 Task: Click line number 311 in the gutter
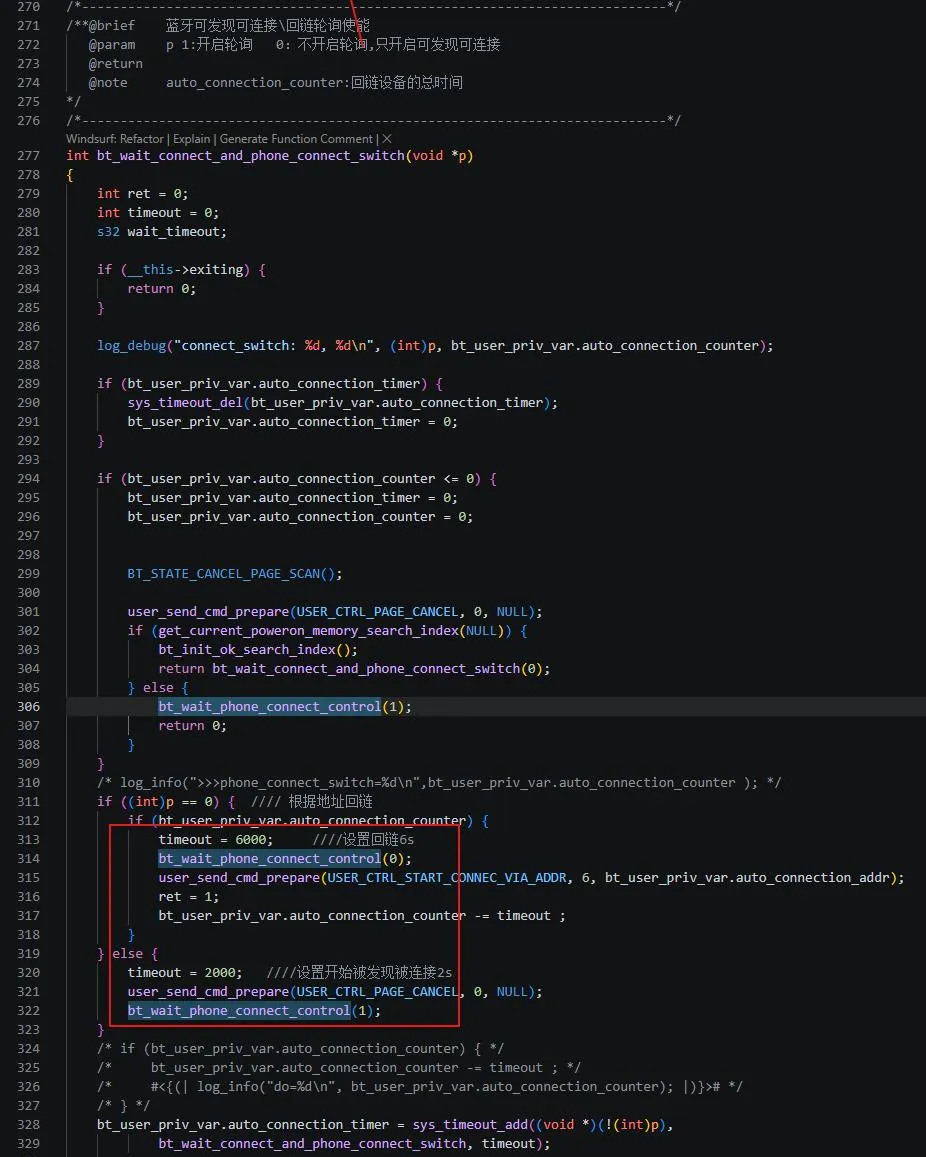point(29,801)
